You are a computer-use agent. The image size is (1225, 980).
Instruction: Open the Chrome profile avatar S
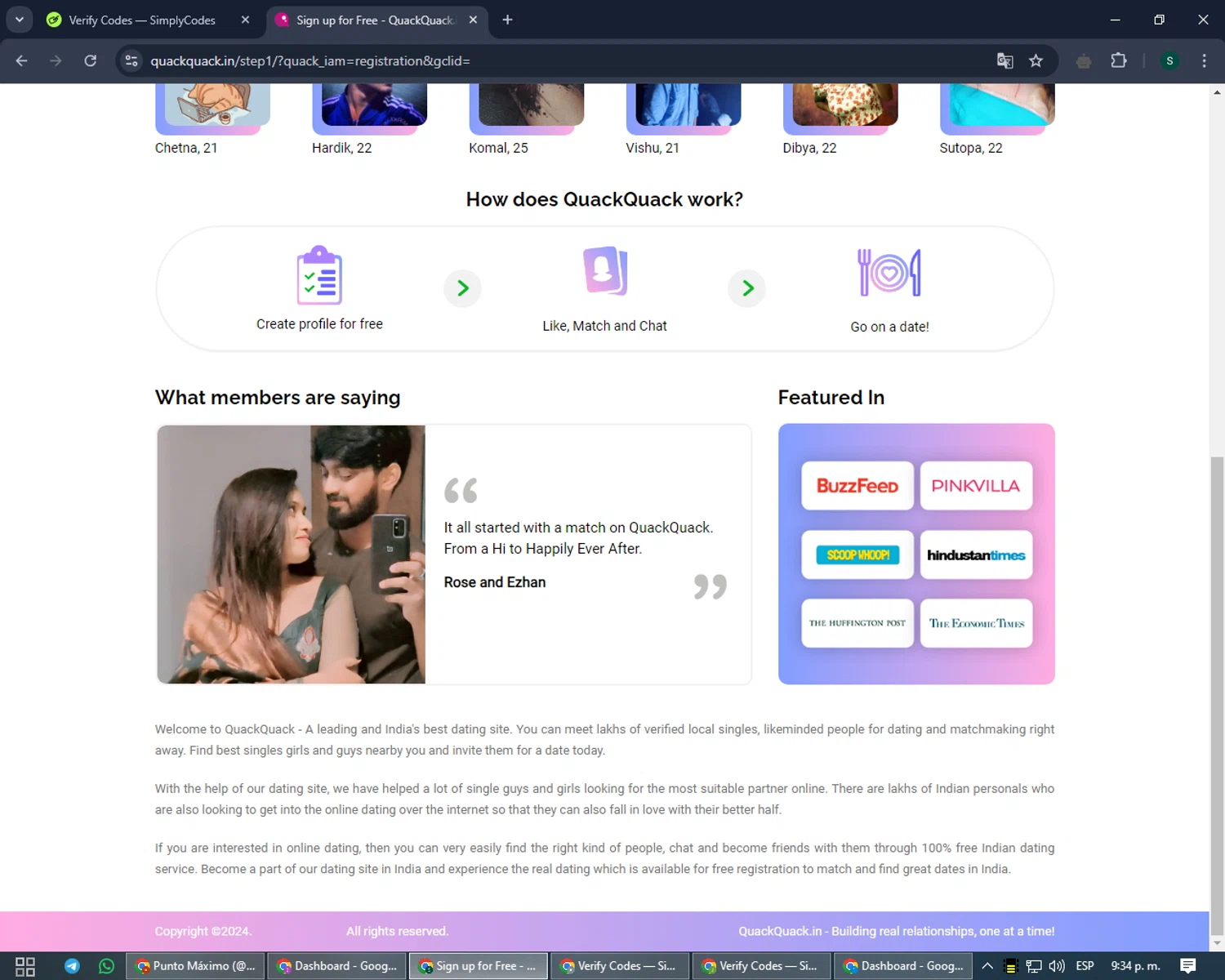click(1169, 60)
